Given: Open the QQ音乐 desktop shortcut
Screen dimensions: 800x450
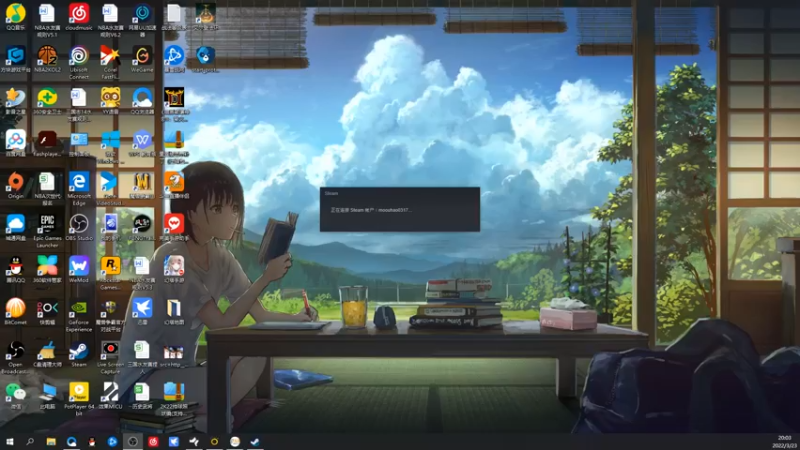Looking at the screenshot, I should pos(16,16).
